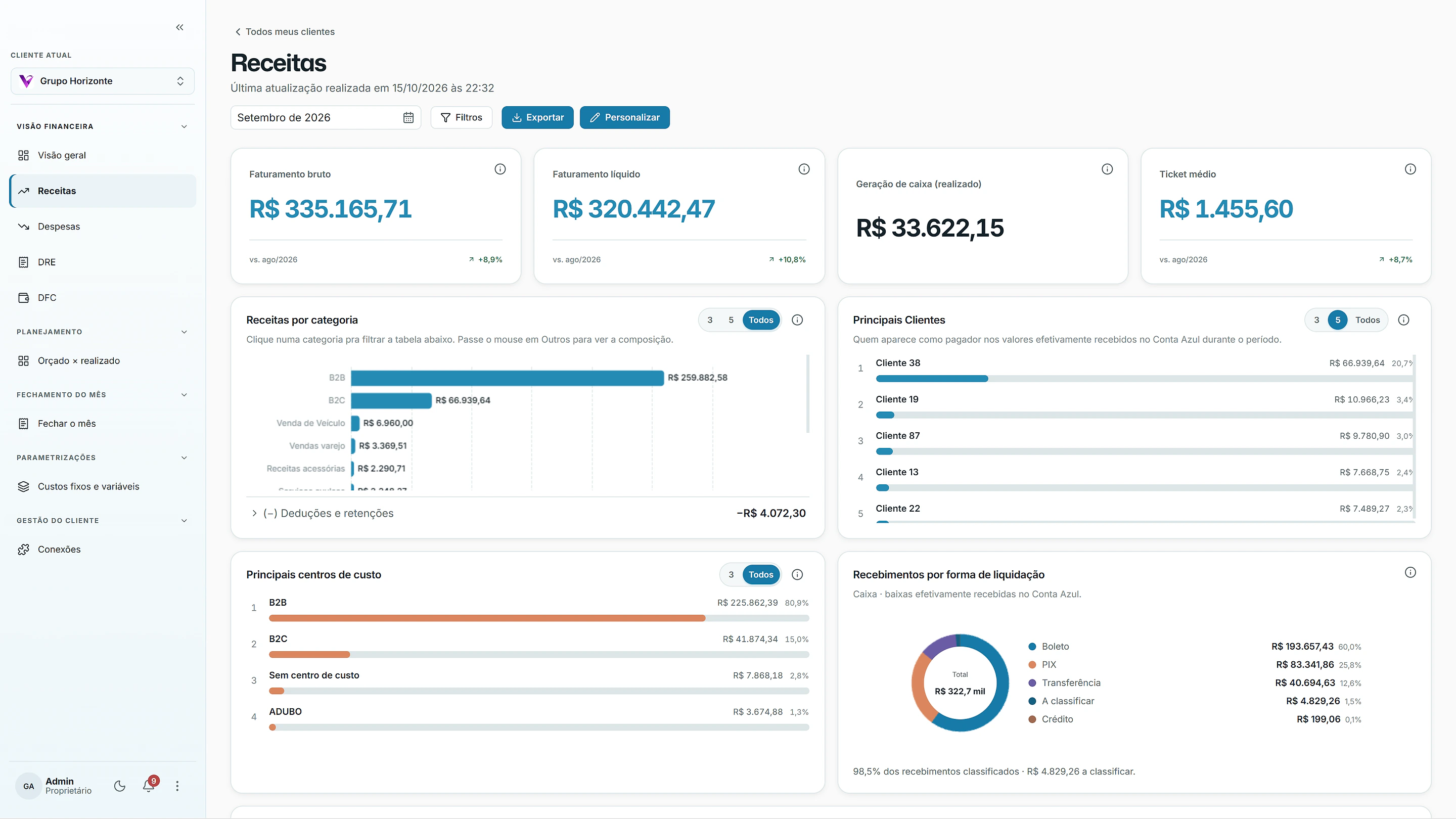This screenshot has width=1456, height=819.
Task: Go to Conexões in the sidebar
Action: (103, 550)
